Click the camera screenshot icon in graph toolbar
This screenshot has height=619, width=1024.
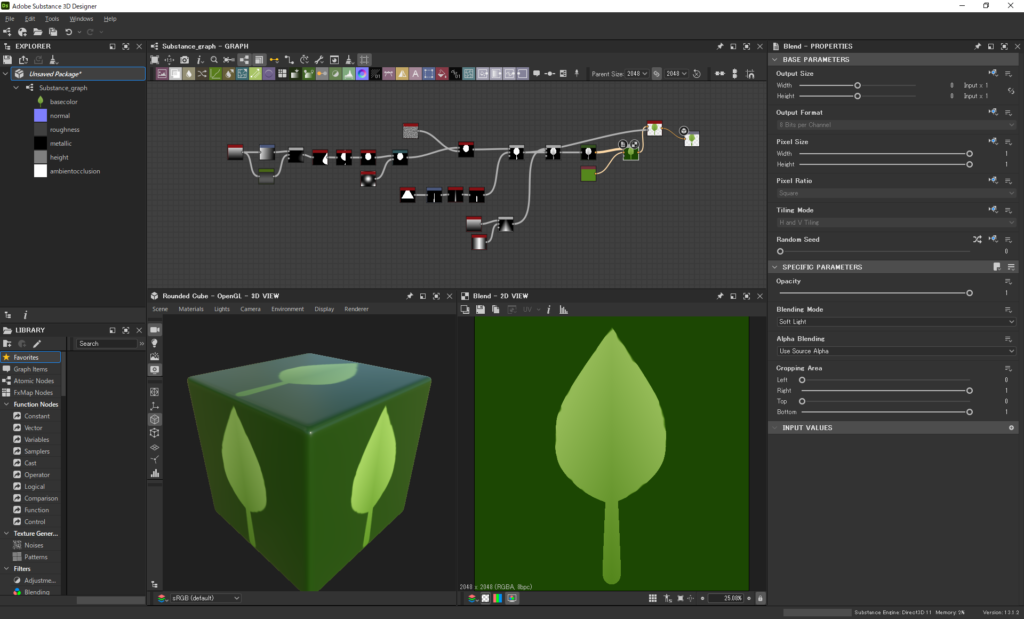coord(184,60)
